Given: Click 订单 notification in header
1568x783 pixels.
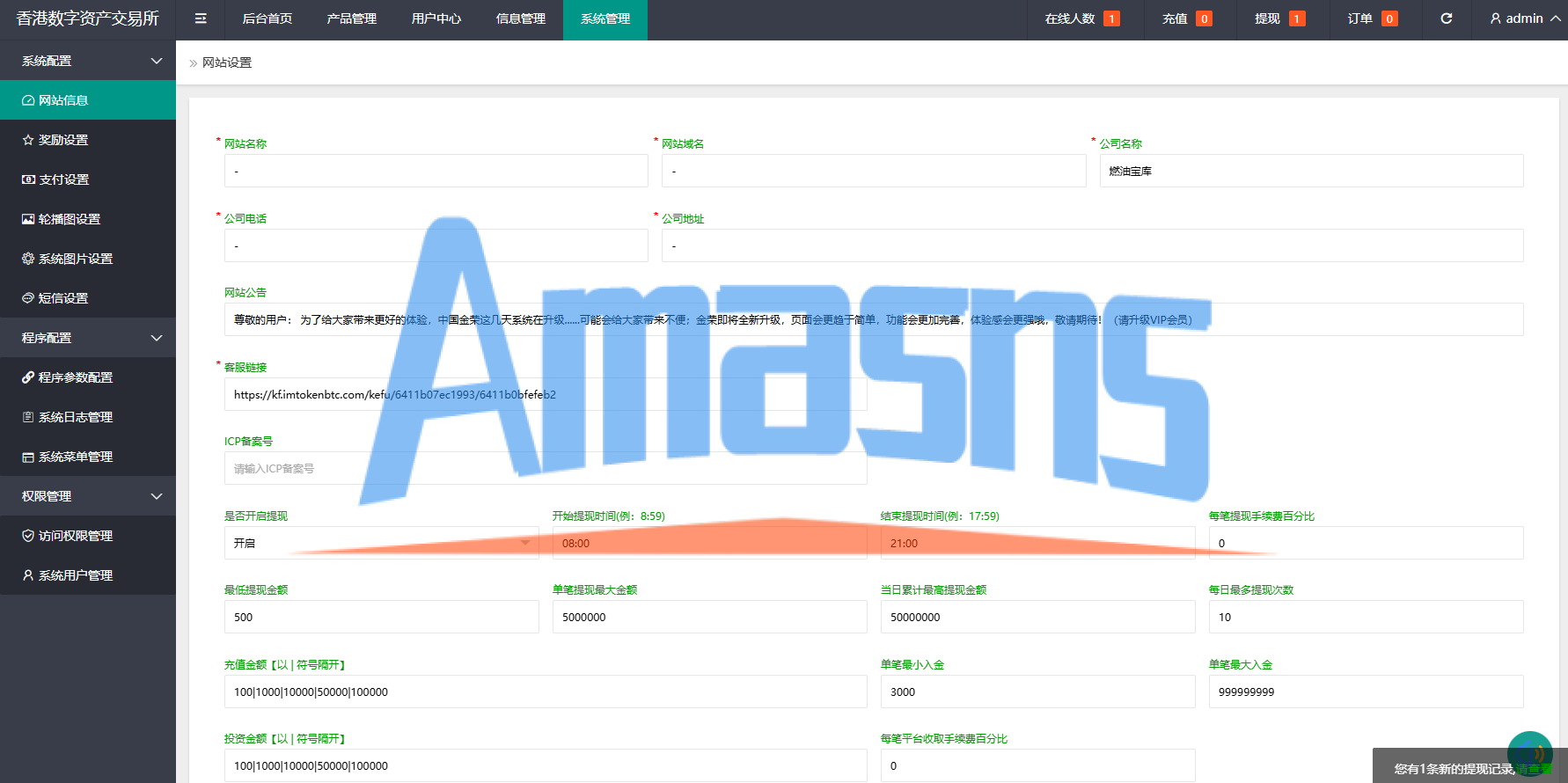Looking at the screenshot, I should (1373, 18).
